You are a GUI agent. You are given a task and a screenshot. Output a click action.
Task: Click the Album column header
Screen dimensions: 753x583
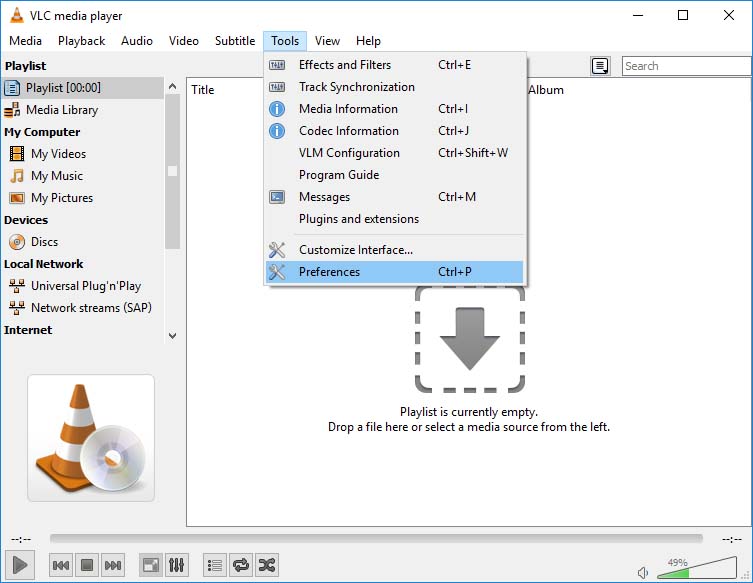[x=546, y=90]
